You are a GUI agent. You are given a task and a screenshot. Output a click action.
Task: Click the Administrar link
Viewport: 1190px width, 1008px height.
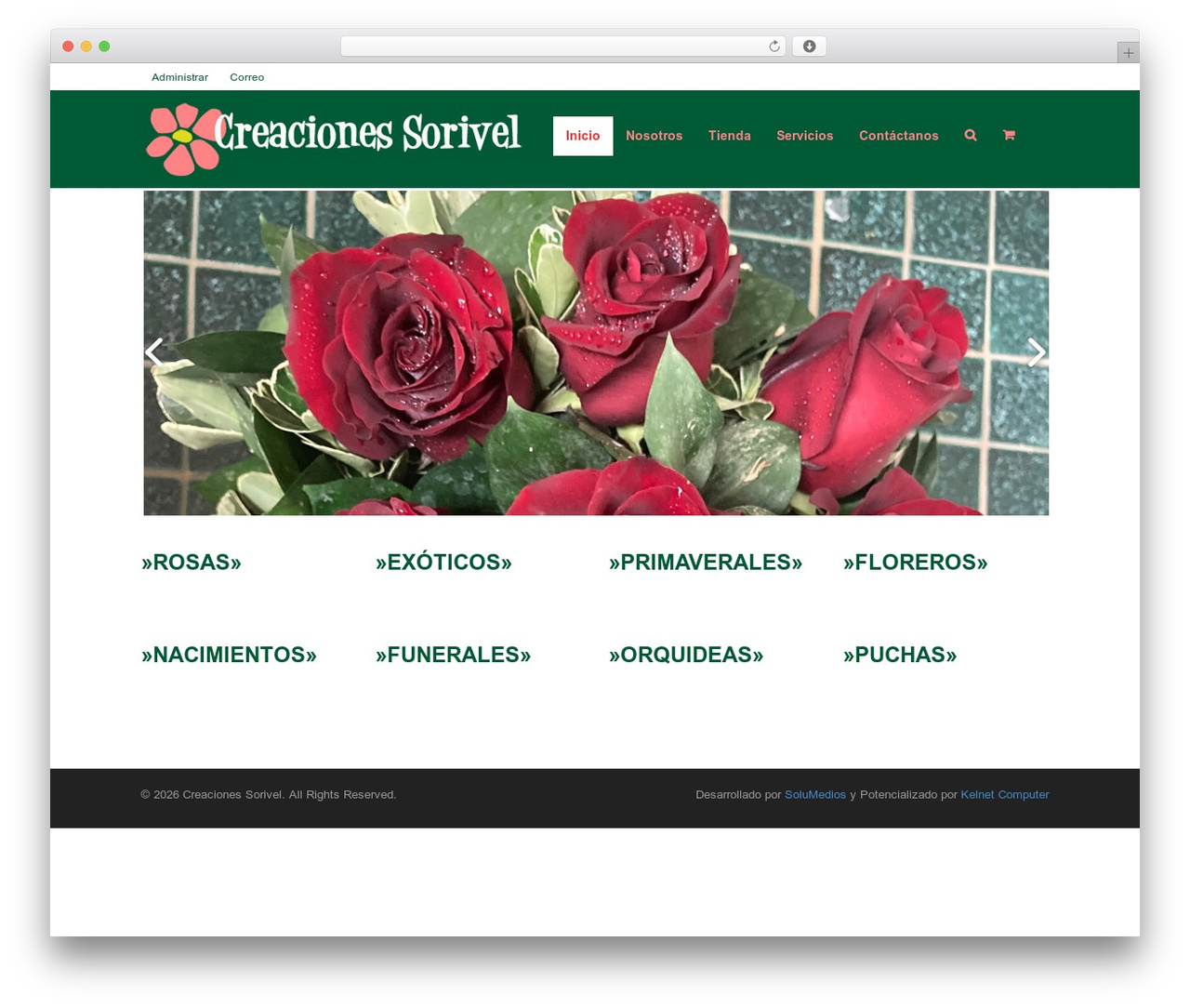pyautogui.click(x=180, y=77)
